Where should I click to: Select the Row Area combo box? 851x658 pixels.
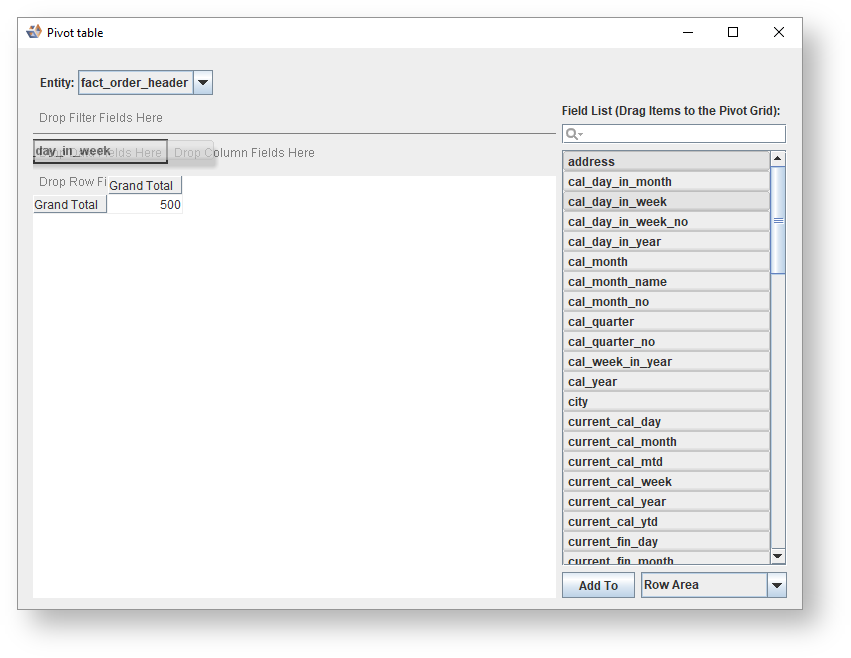[704, 586]
